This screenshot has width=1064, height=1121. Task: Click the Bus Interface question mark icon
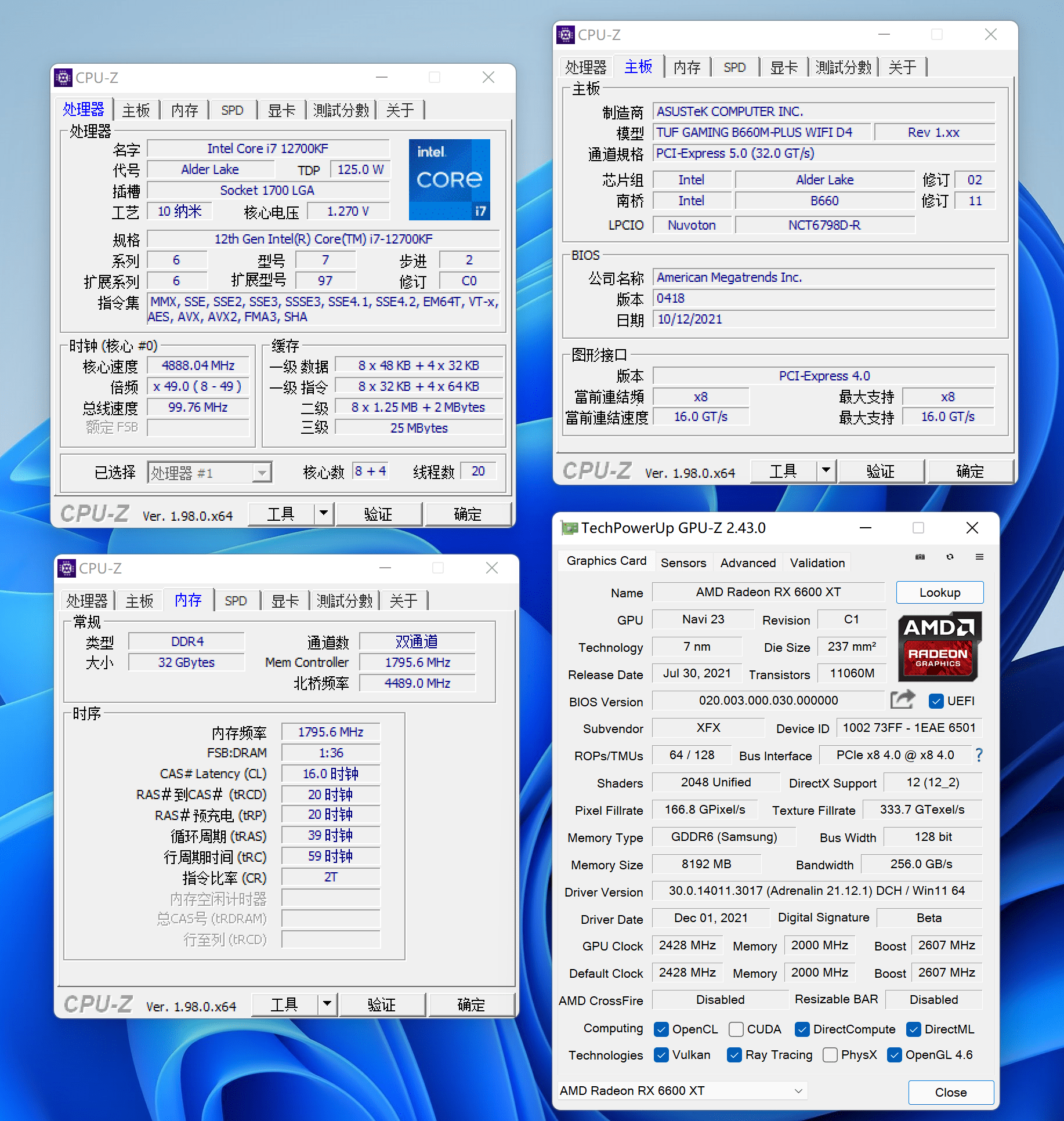point(979,755)
